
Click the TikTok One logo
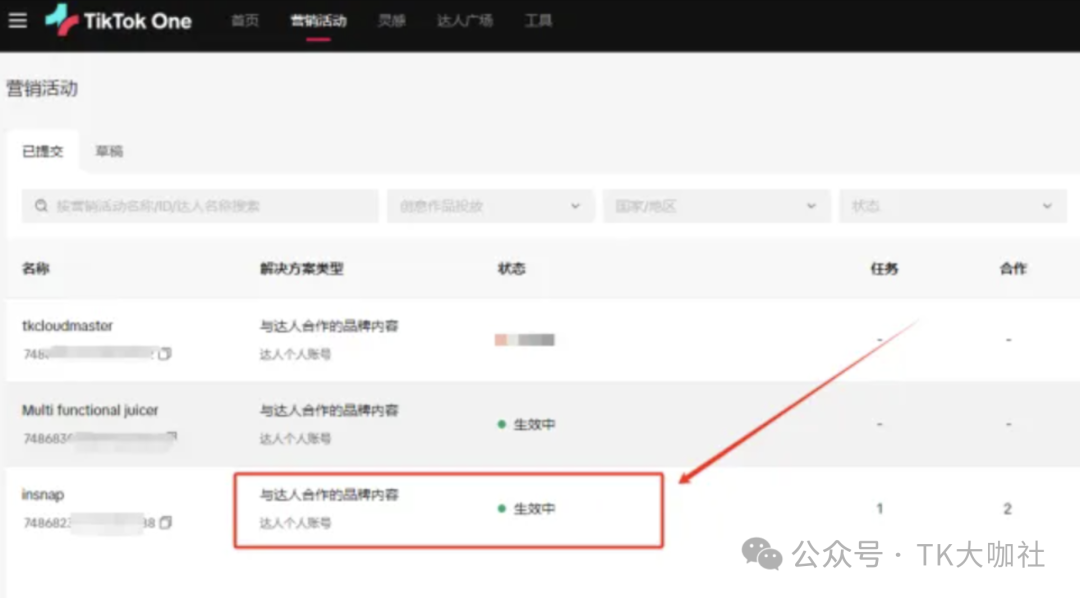(x=118, y=20)
